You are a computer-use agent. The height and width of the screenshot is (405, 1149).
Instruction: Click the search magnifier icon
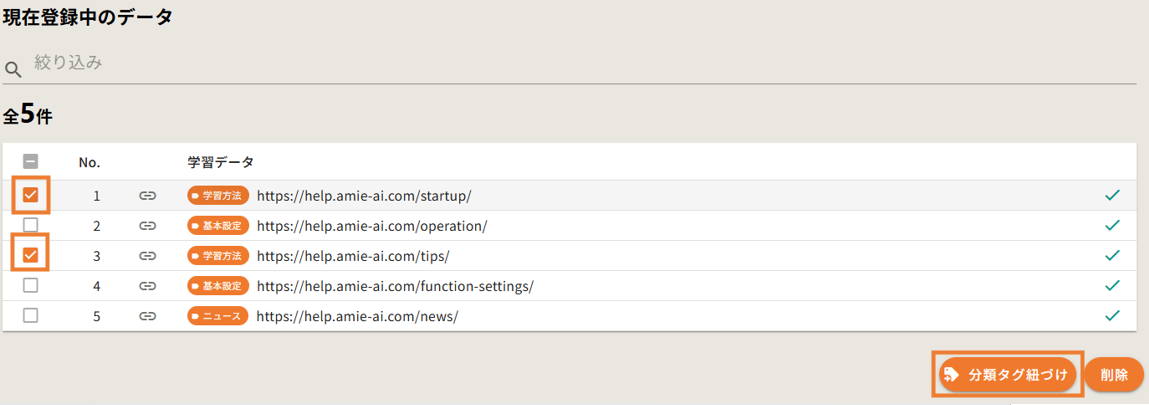(x=13, y=69)
